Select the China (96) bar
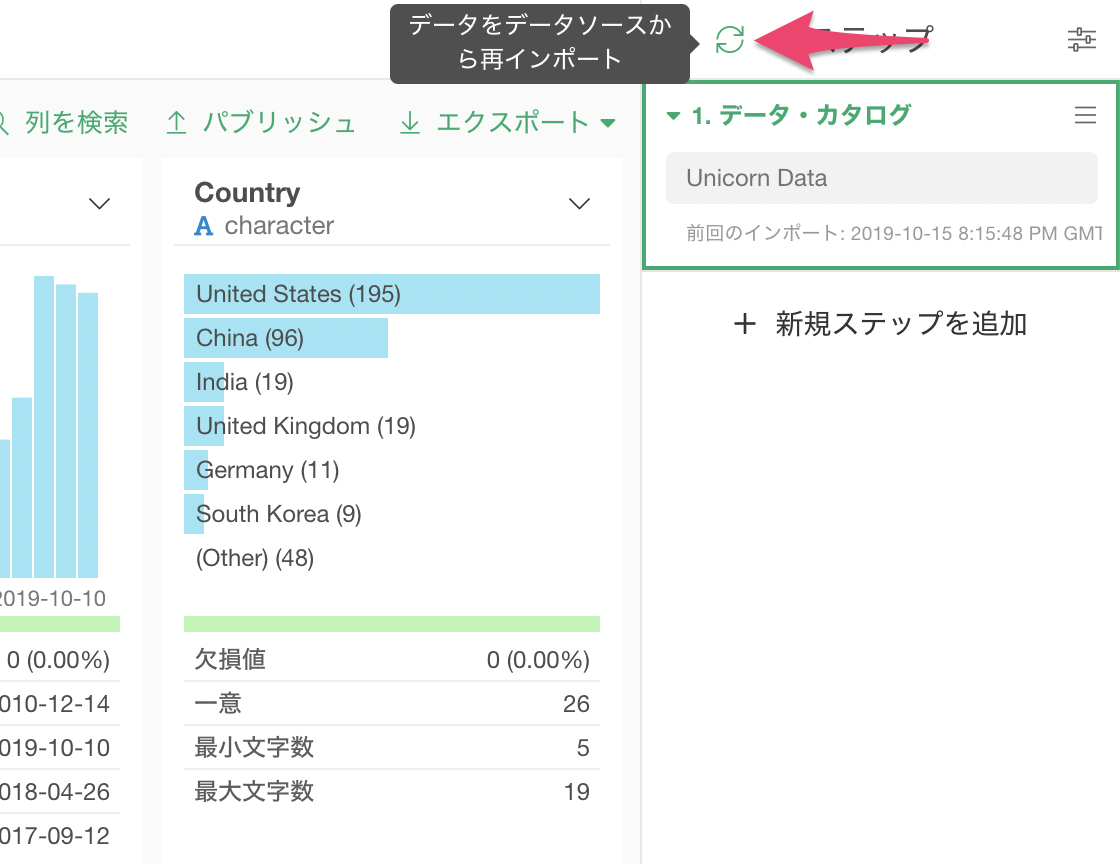The image size is (1120, 864). [285, 338]
